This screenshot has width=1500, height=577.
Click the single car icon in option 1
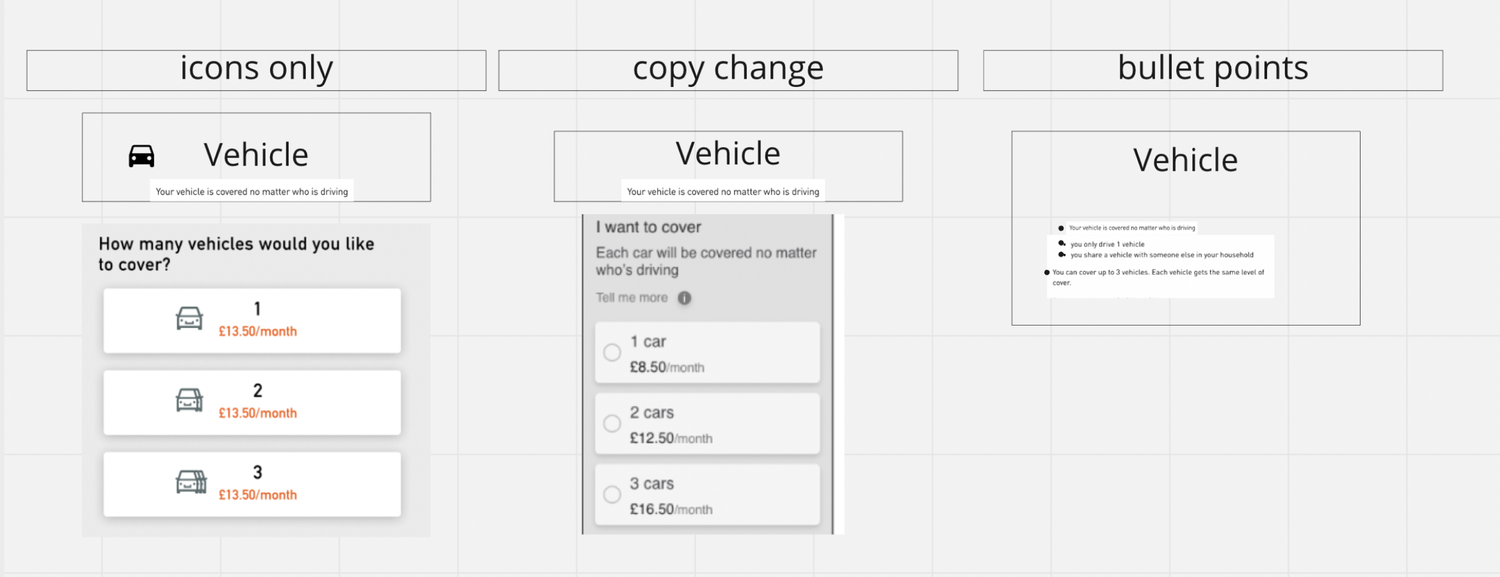coord(189,318)
